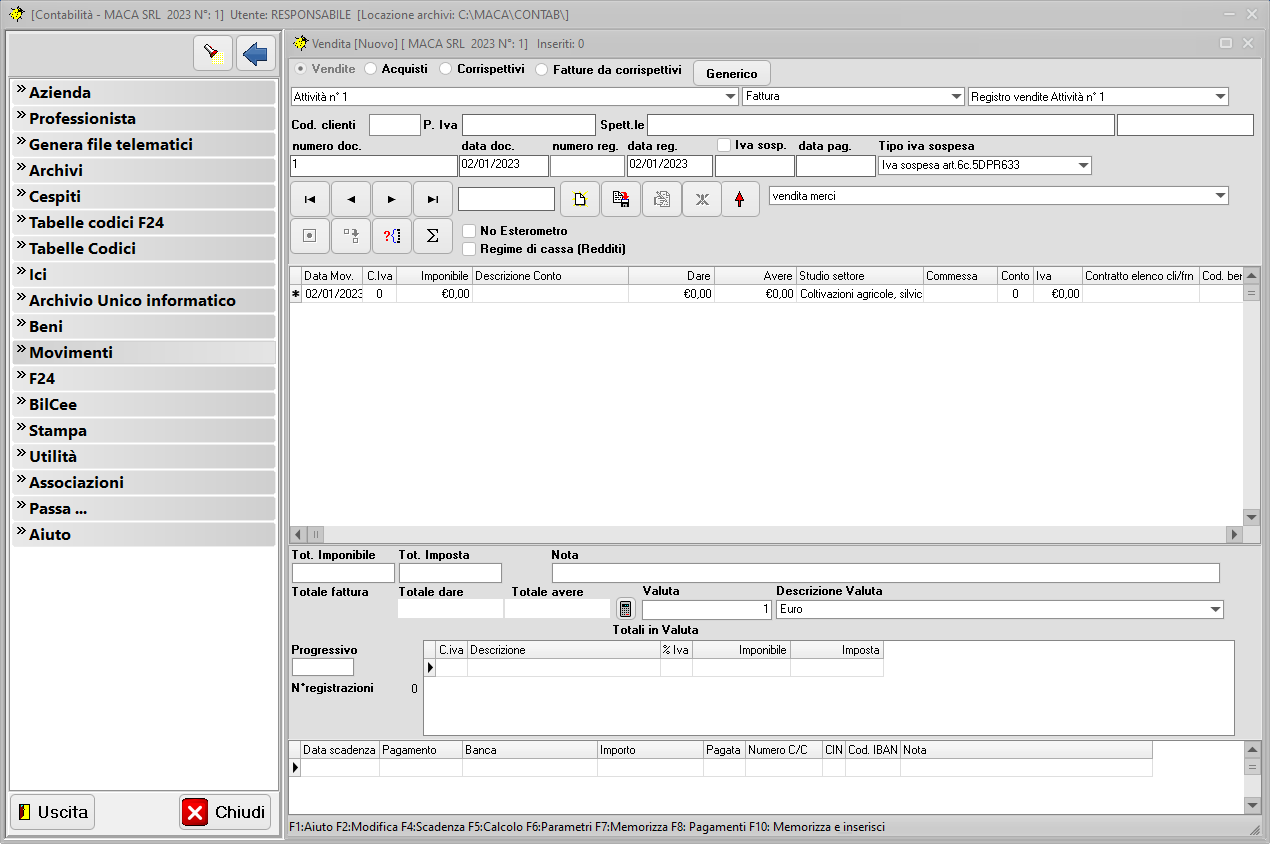Open the Descrizione Valuta Euro dropdown

pyautogui.click(x=1215, y=609)
